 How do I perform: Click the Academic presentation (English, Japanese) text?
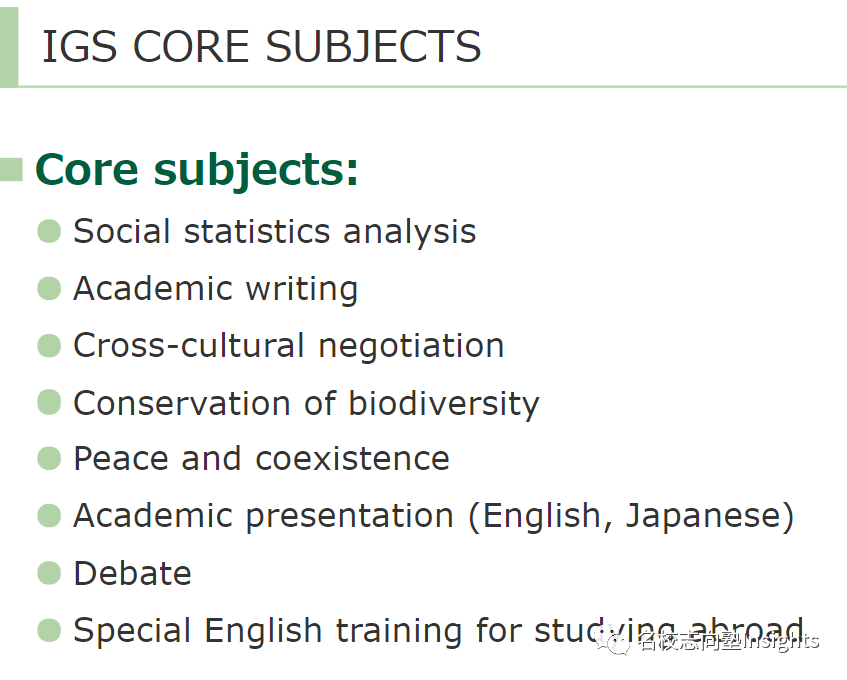coord(433,516)
